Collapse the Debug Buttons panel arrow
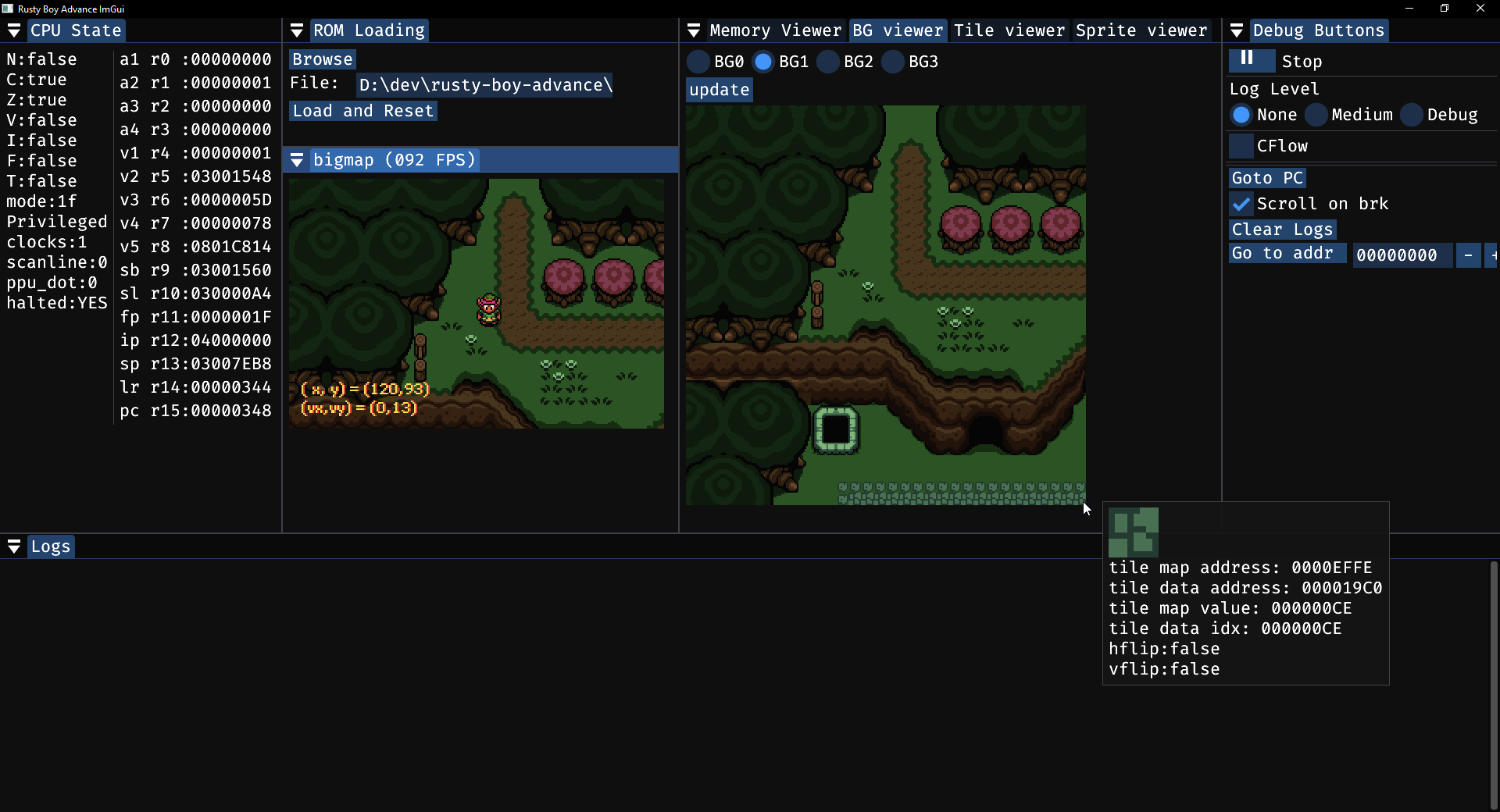Viewport: 1500px width, 812px height. click(1237, 30)
